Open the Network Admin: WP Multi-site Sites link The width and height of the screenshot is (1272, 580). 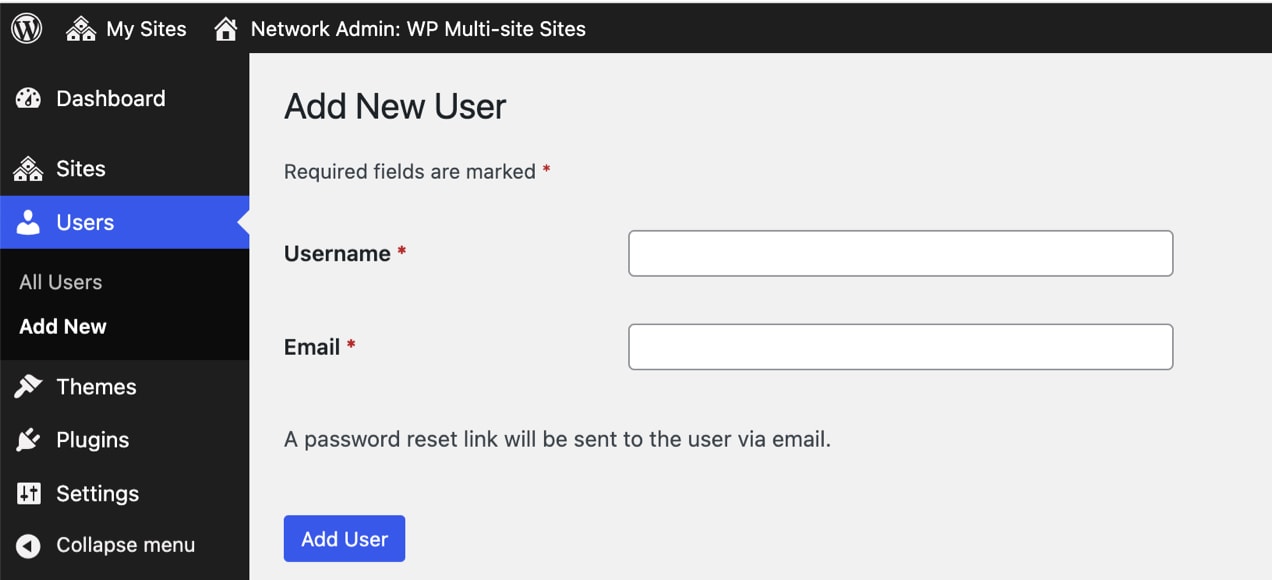[x=418, y=29]
